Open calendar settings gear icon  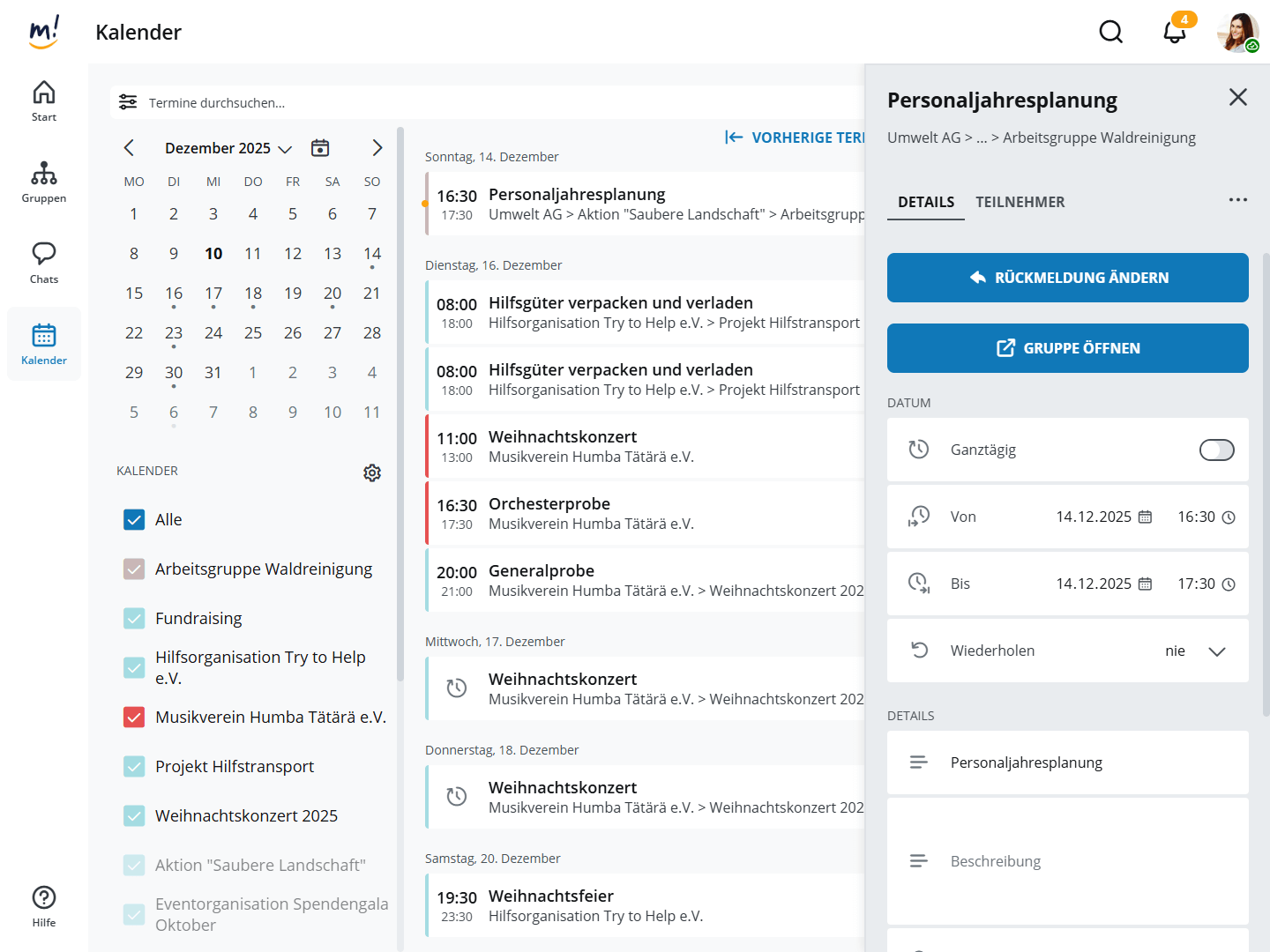(372, 472)
